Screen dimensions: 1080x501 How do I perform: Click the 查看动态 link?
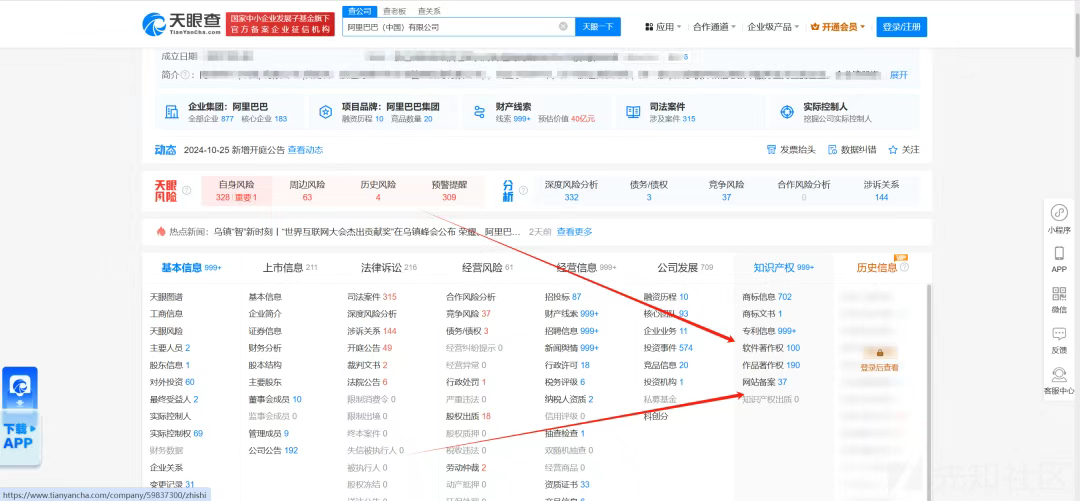pyautogui.click(x=305, y=150)
